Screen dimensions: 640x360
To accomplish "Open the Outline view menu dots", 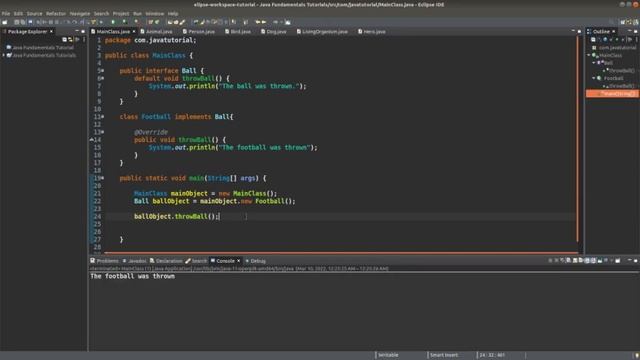I will click(636, 40).
